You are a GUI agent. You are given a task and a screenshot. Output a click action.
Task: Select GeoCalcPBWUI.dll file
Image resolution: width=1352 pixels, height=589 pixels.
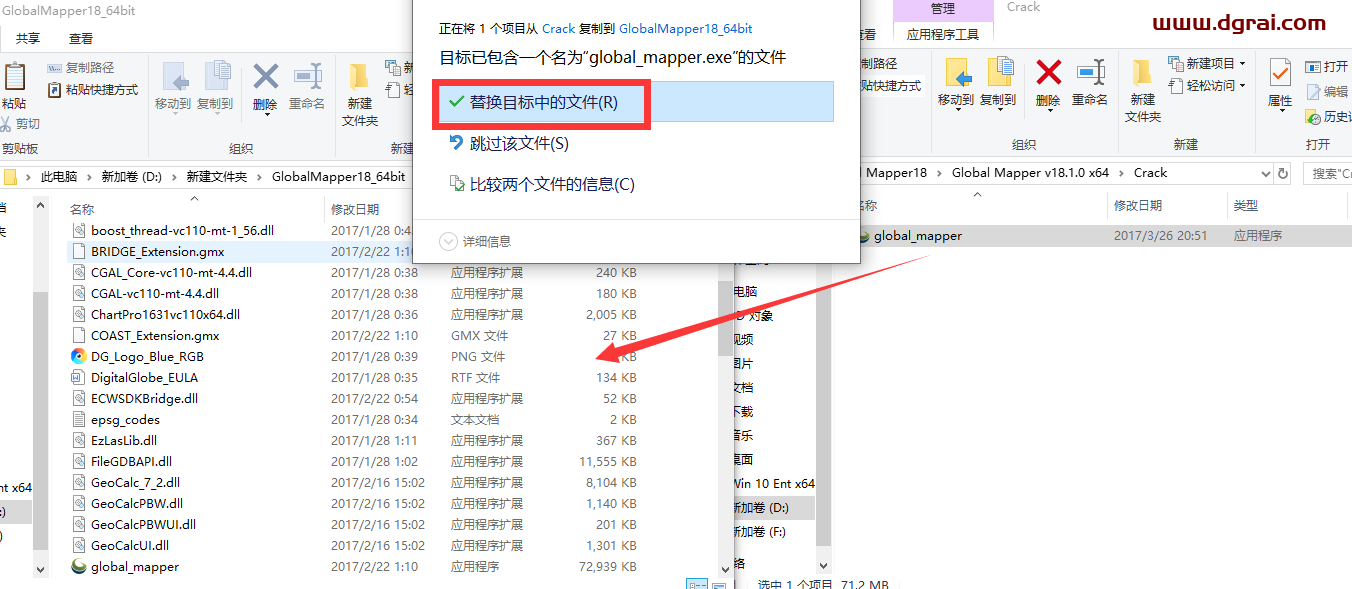click(x=143, y=524)
